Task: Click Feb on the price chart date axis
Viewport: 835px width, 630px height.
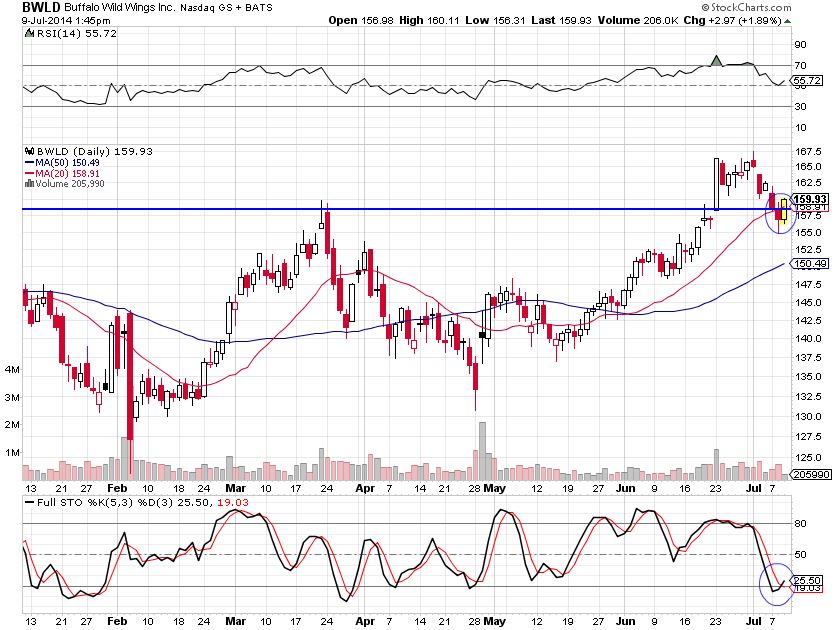Action: (x=117, y=488)
